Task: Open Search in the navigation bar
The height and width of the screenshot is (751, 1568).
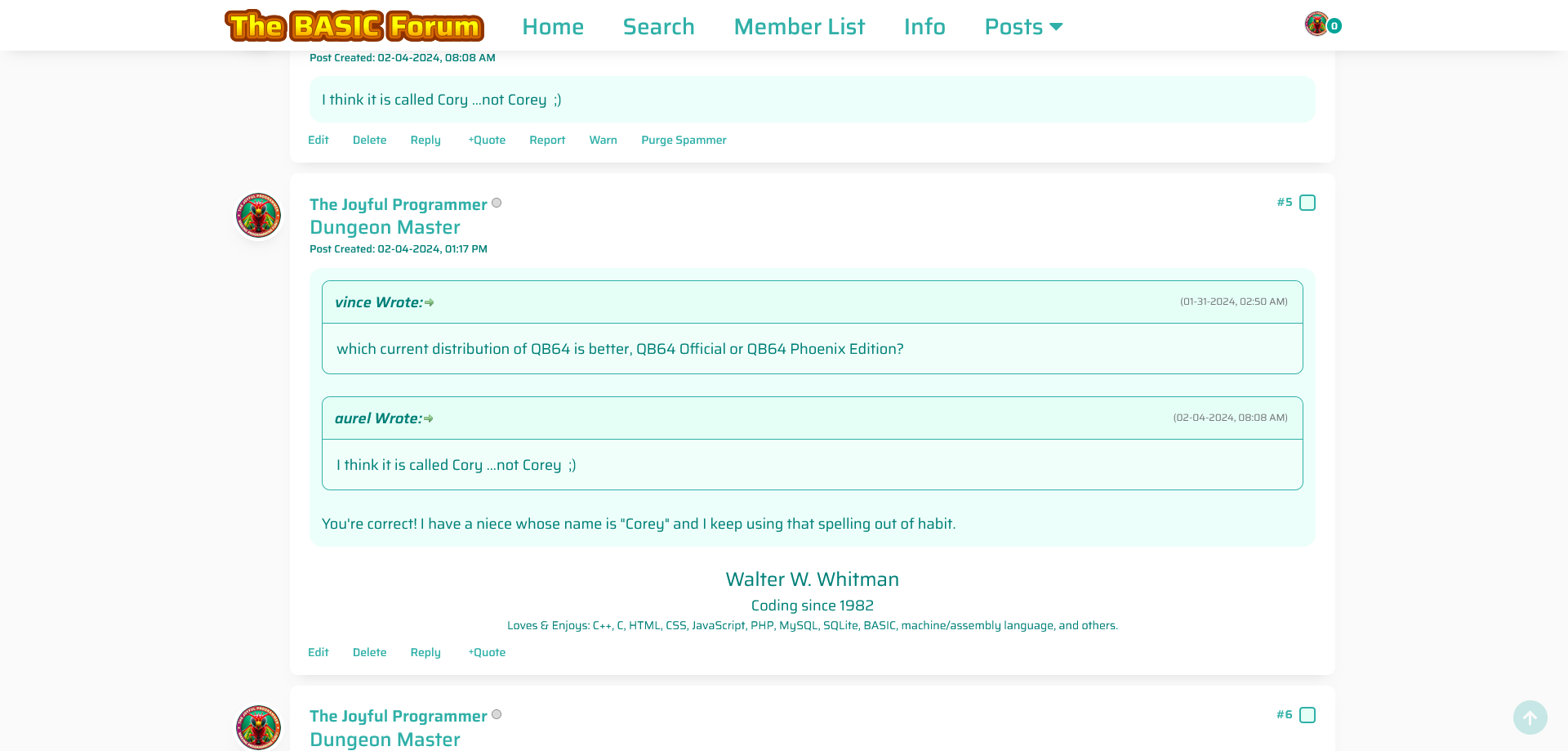Action: (658, 27)
